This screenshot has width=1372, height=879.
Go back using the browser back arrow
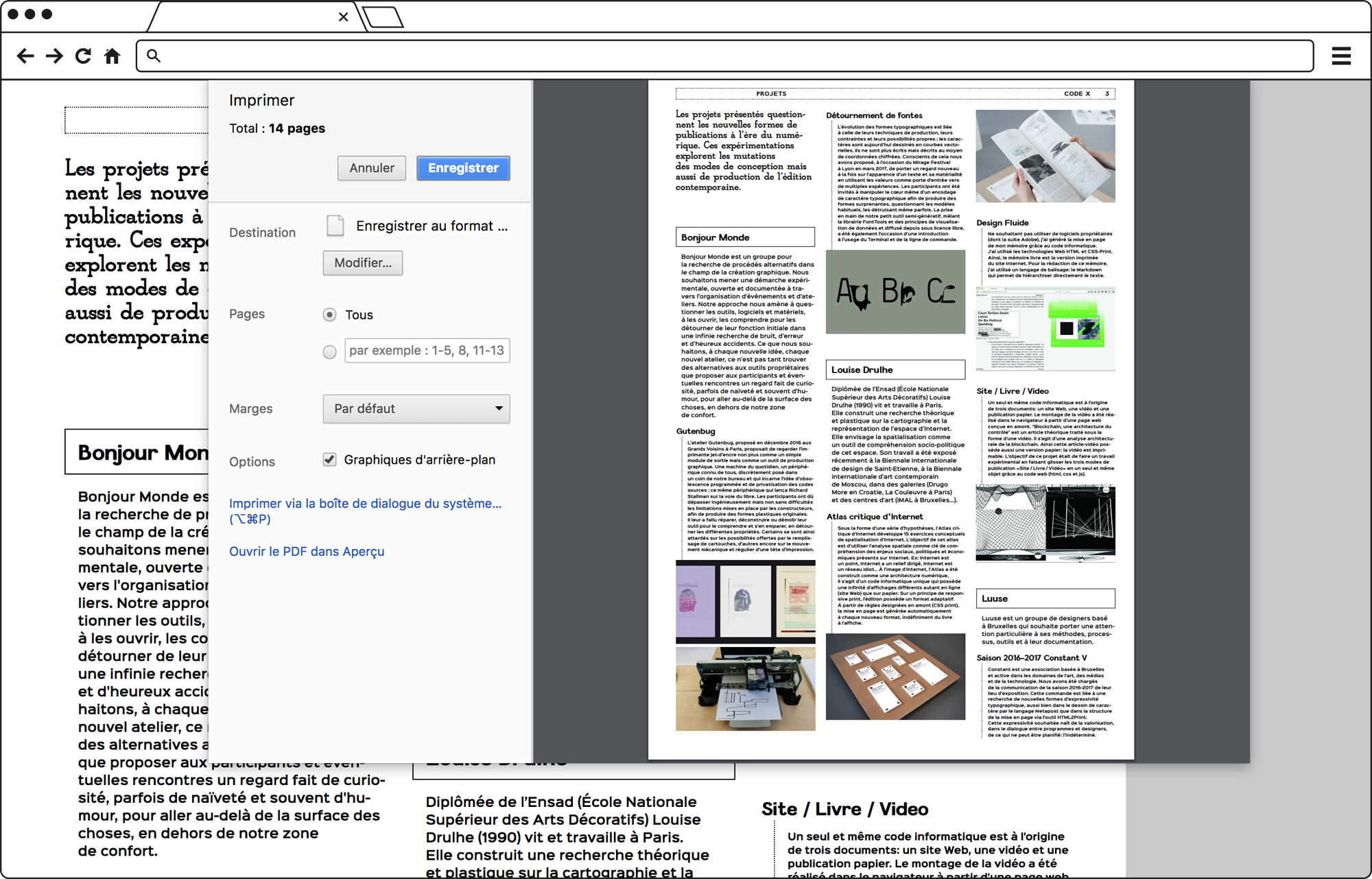pos(25,56)
